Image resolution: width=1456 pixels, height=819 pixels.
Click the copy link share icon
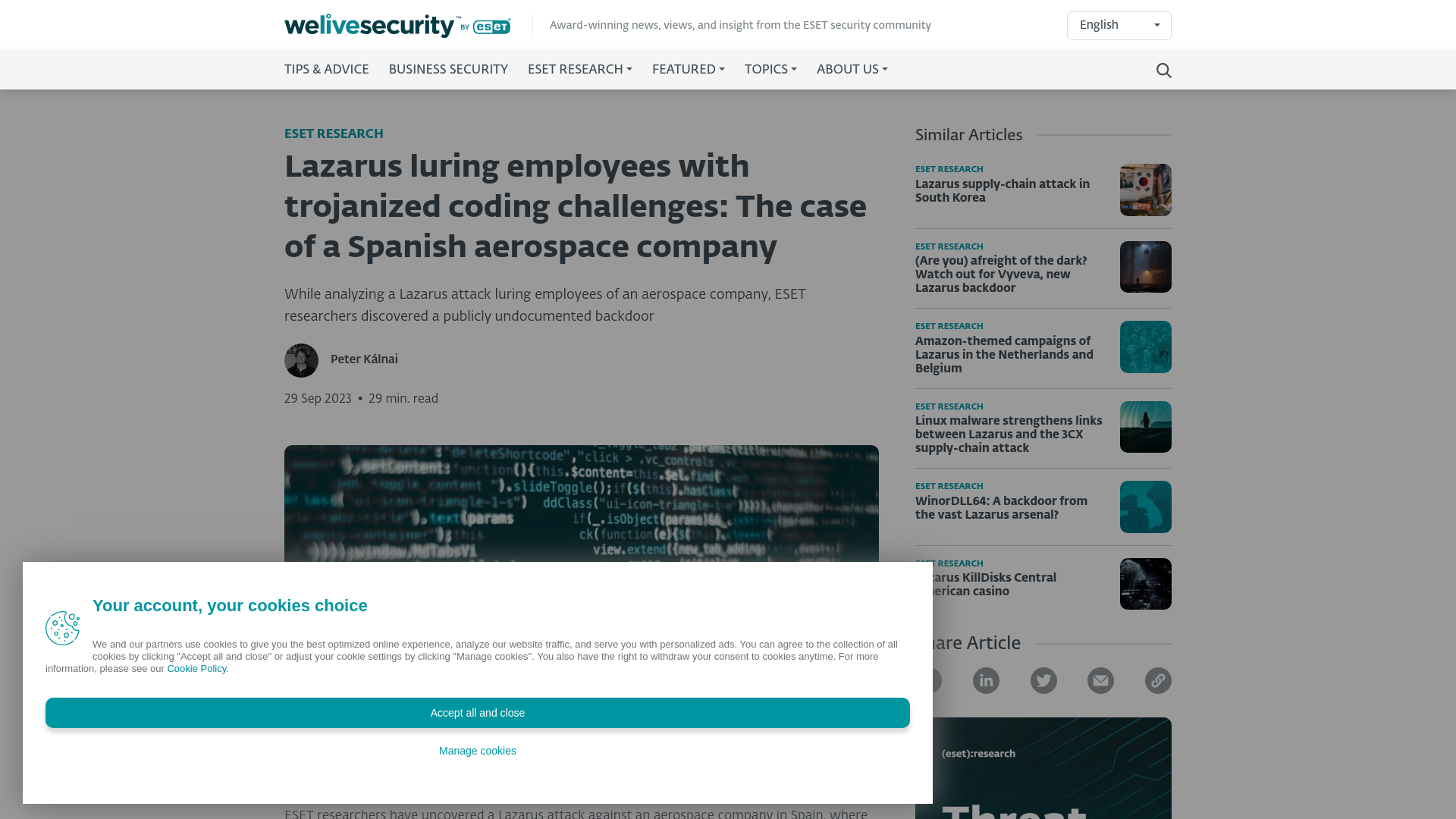click(1157, 680)
